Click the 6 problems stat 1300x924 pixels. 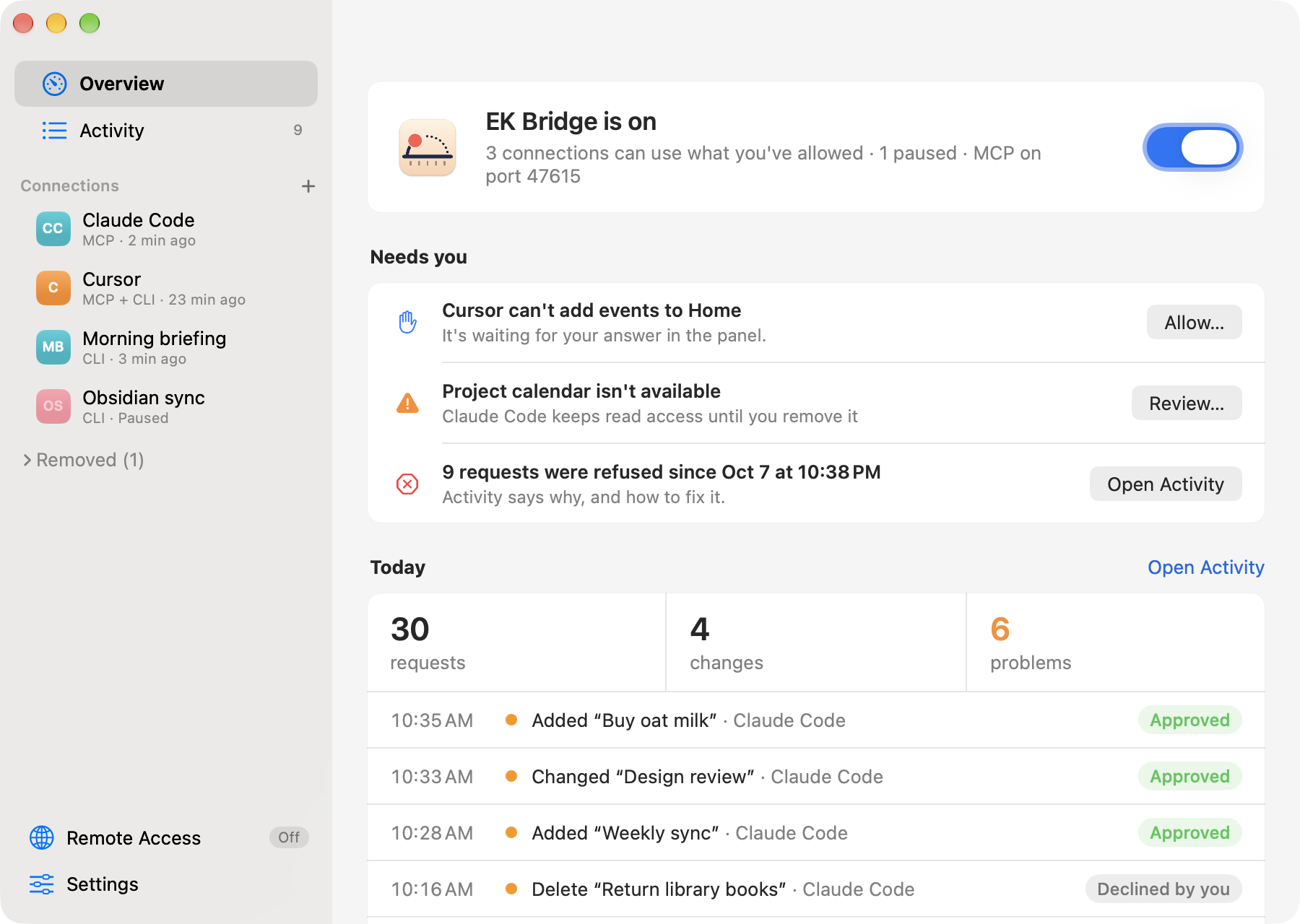pos(1116,642)
